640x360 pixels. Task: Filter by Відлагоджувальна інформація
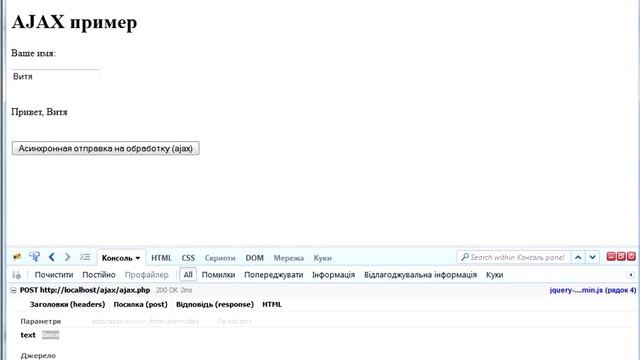tap(420, 275)
